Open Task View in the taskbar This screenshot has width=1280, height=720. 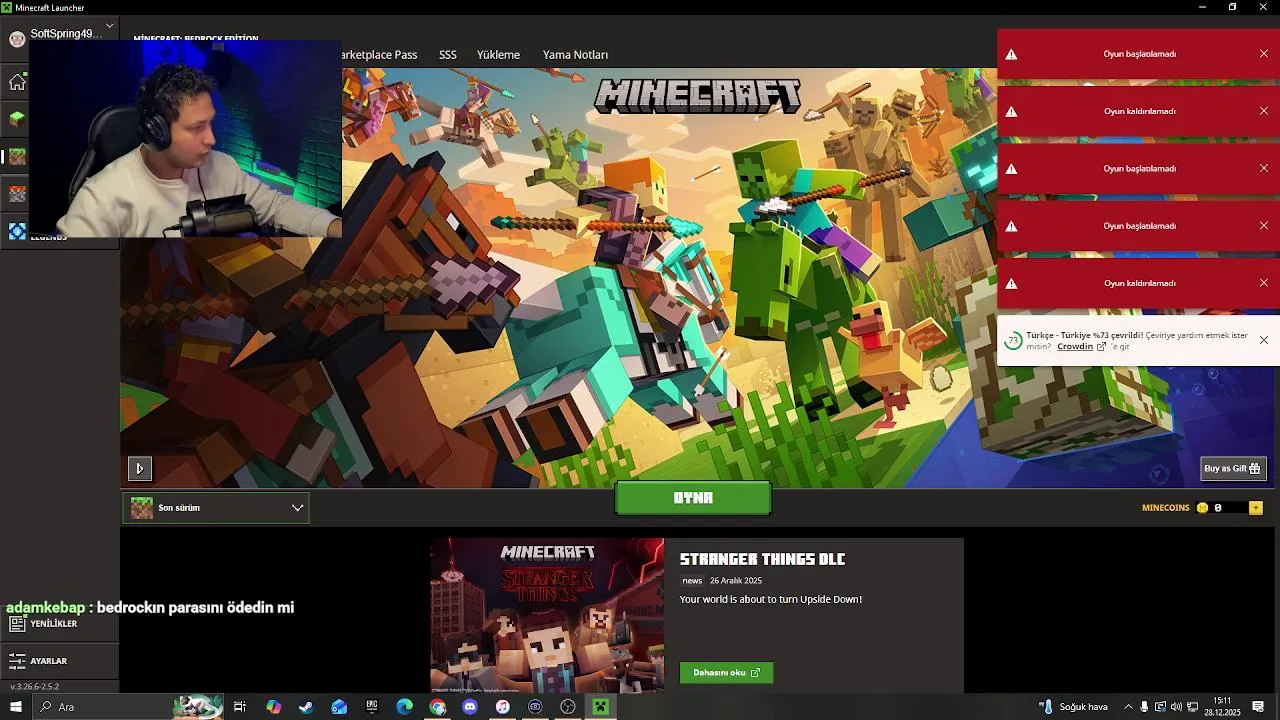coord(240,707)
